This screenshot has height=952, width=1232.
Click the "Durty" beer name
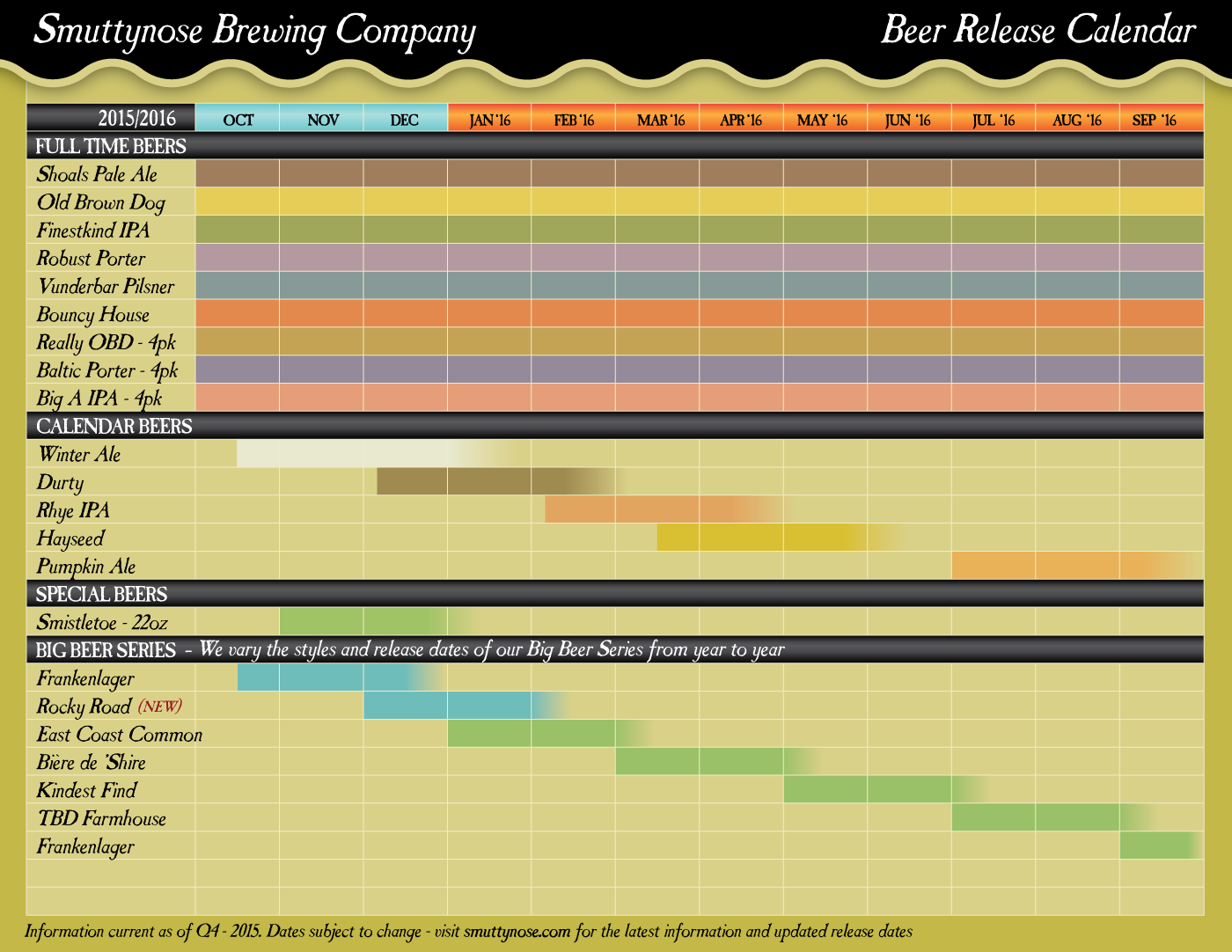[60, 483]
